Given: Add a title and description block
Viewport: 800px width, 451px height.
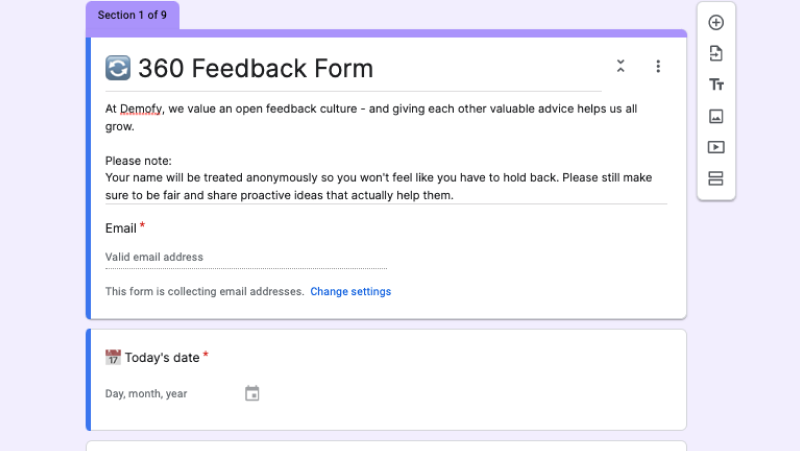Looking at the screenshot, I should [716, 85].
